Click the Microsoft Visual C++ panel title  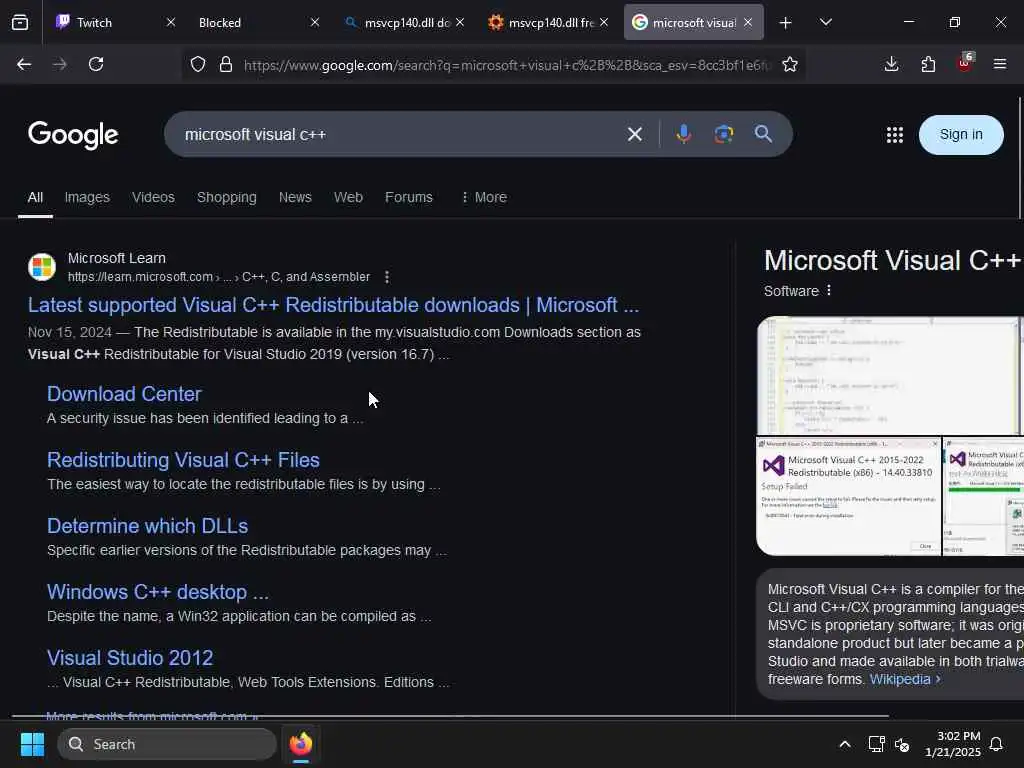[892, 261]
